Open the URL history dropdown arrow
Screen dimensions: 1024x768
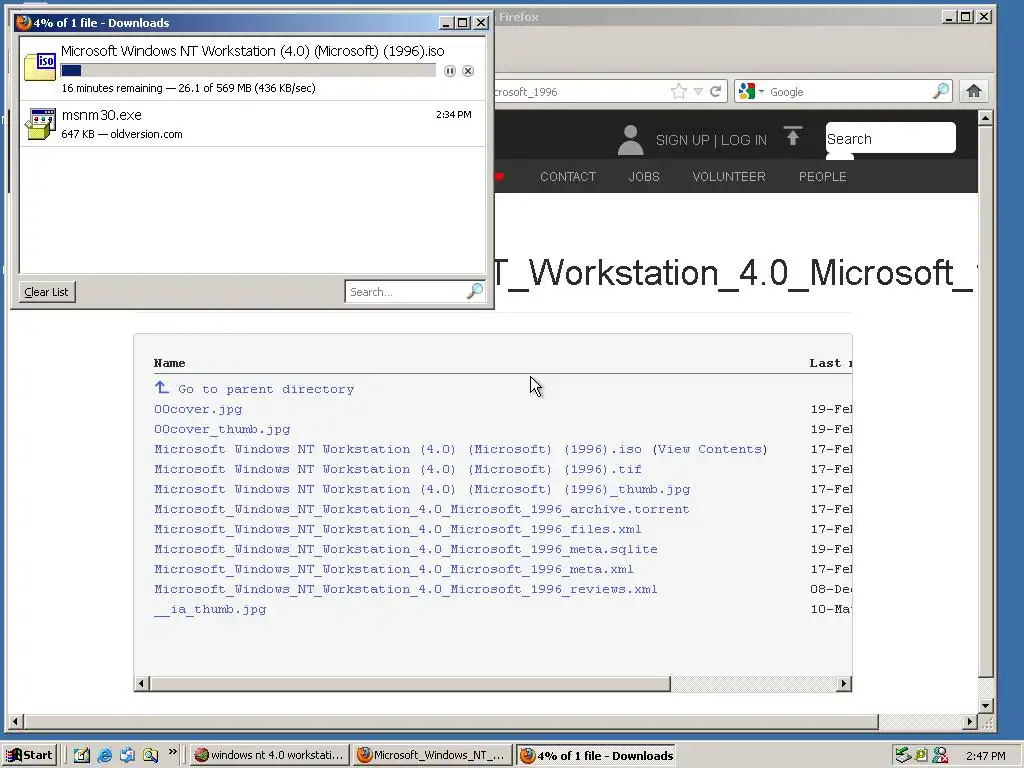point(698,91)
